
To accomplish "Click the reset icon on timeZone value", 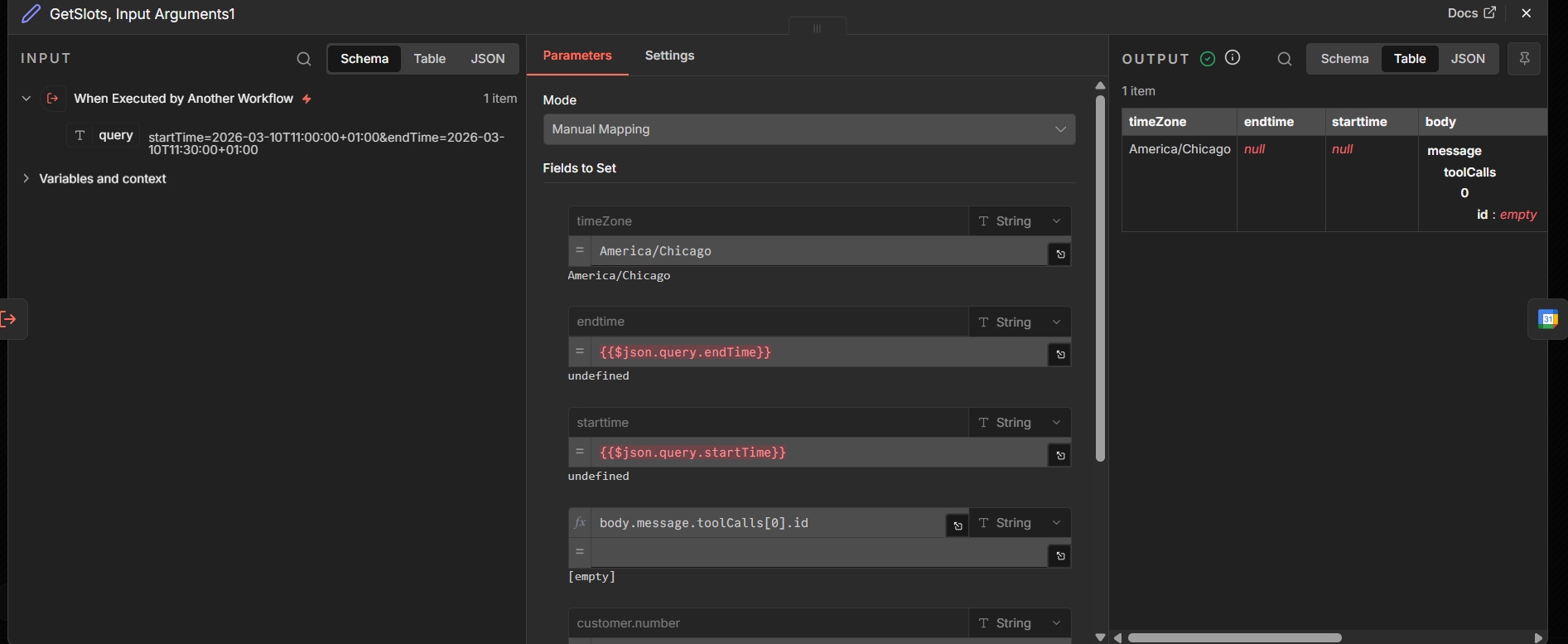I will pyautogui.click(x=1059, y=254).
